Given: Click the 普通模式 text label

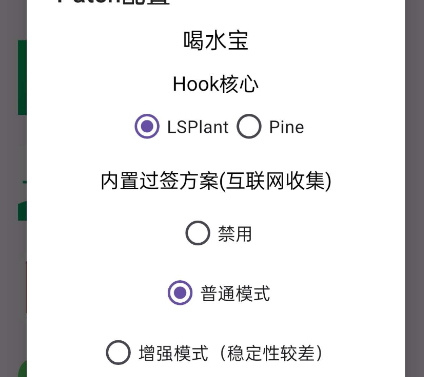Looking at the screenshot, I should point(235,294).
